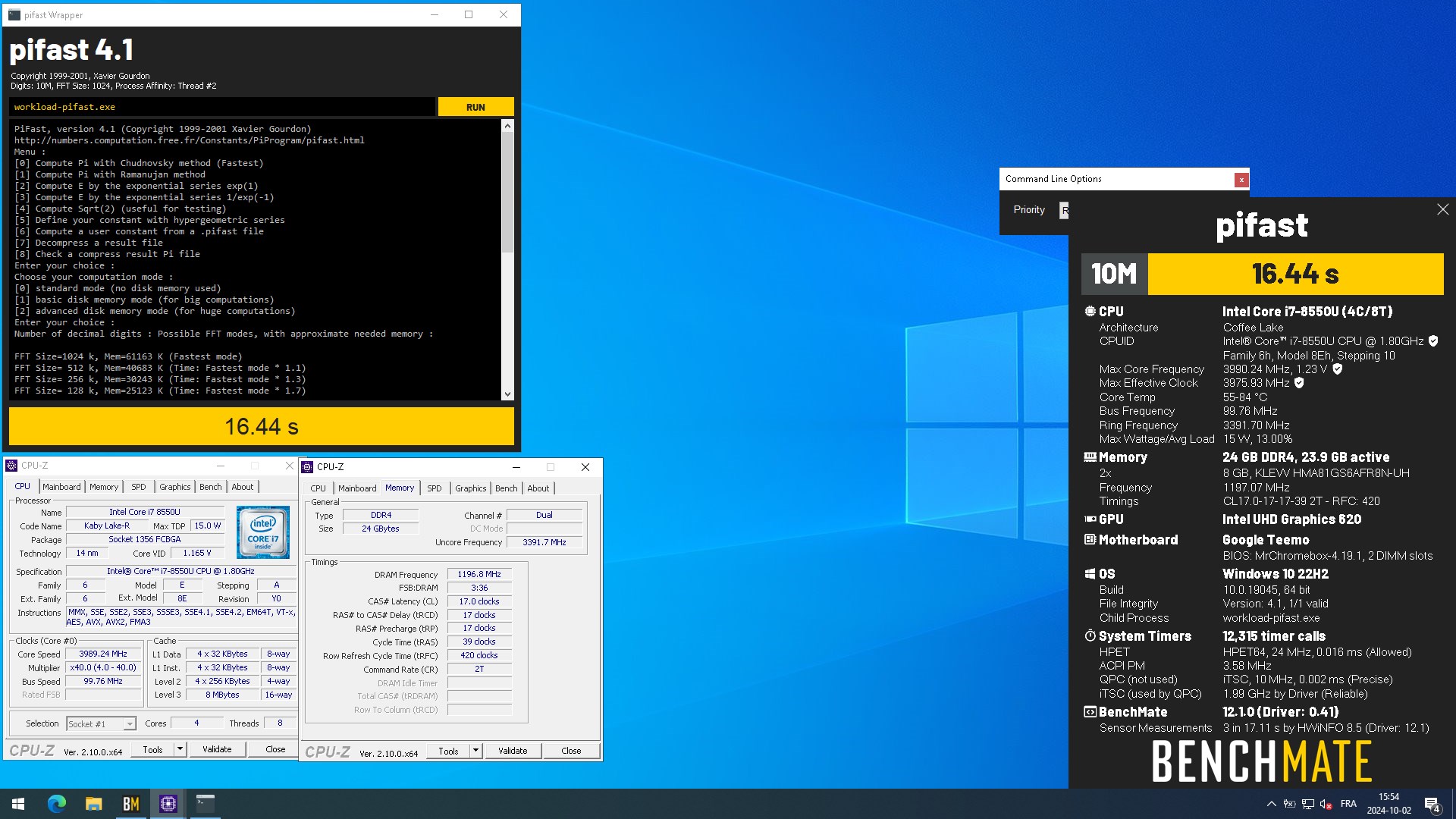This screenshot has width=1456, height=819.
Task: Close the BenchMate pifast result panel
Action: (1442, 209)
